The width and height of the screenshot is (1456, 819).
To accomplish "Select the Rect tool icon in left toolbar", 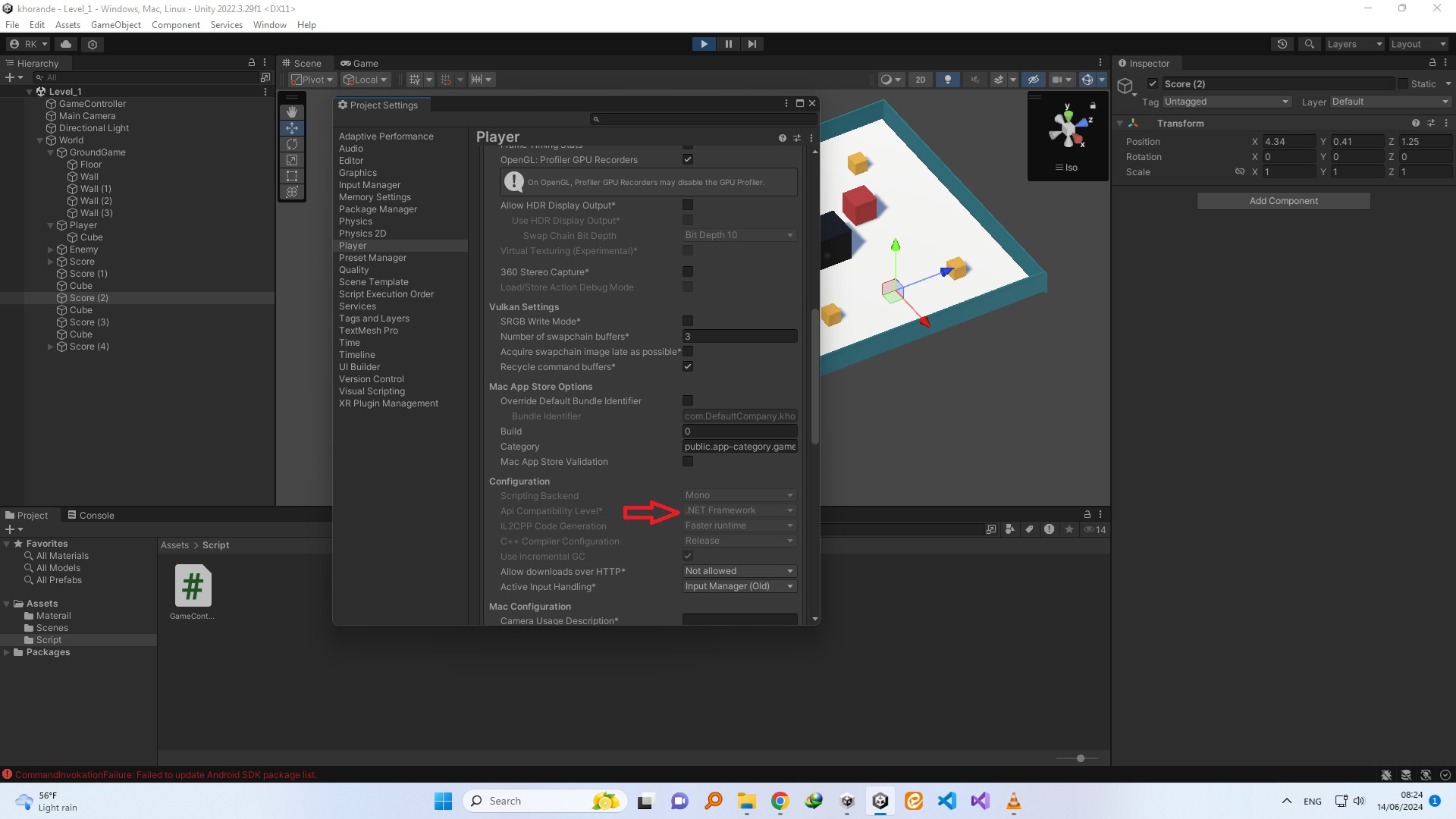I will pos(292,176).
